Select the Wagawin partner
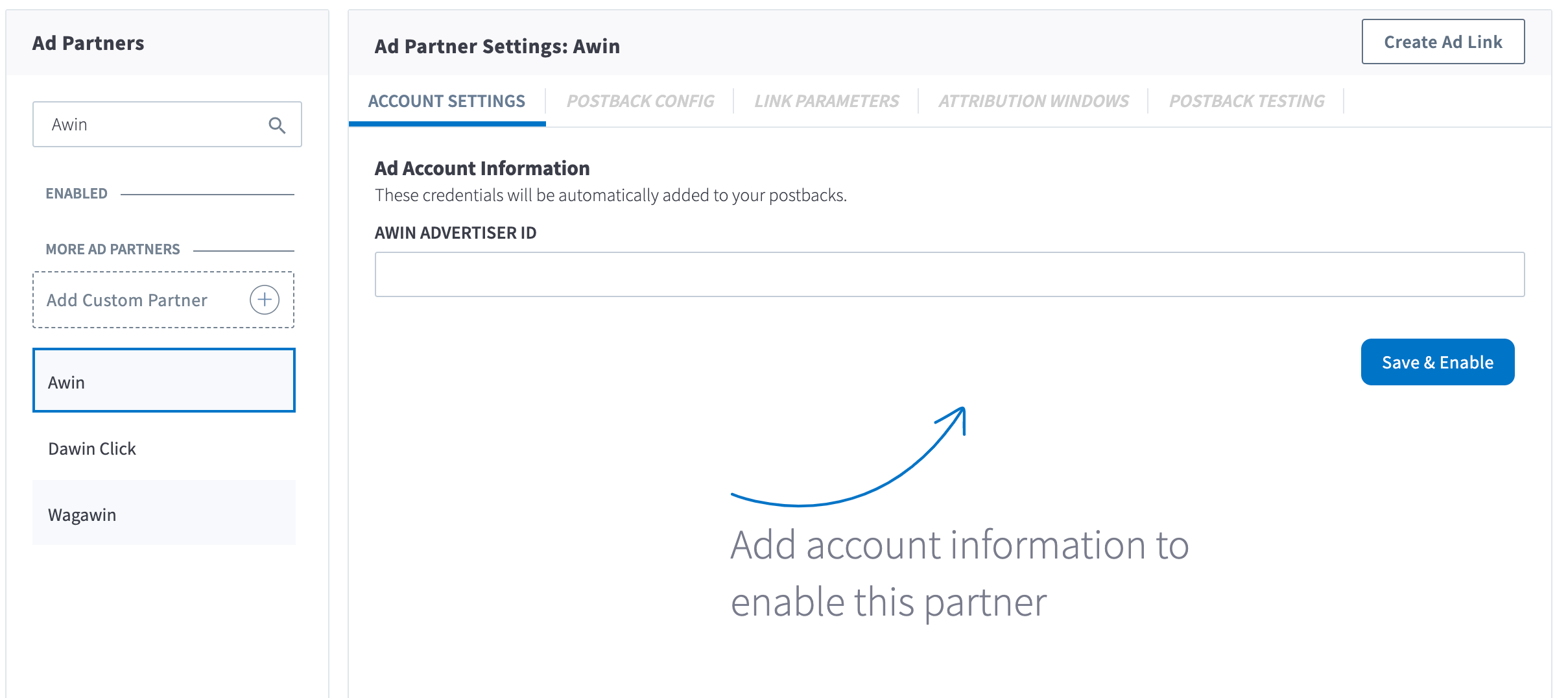Viewport: 1568px width, 698px height. click(164, 514)
